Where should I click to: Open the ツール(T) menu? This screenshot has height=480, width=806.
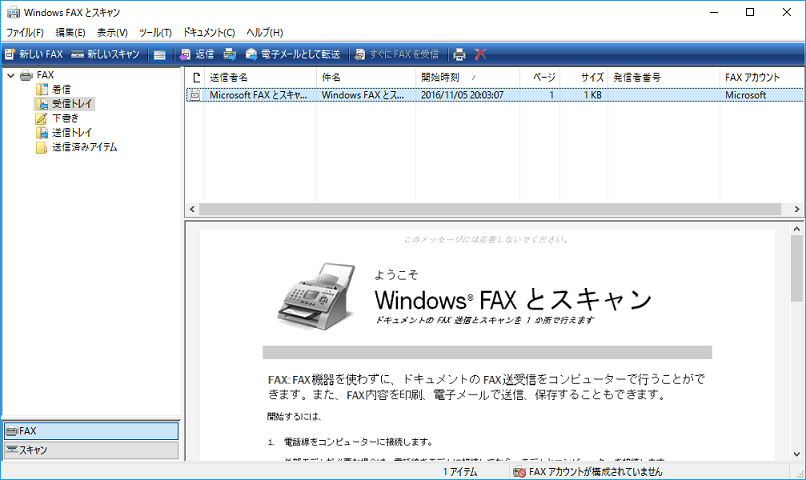(155, 32)
